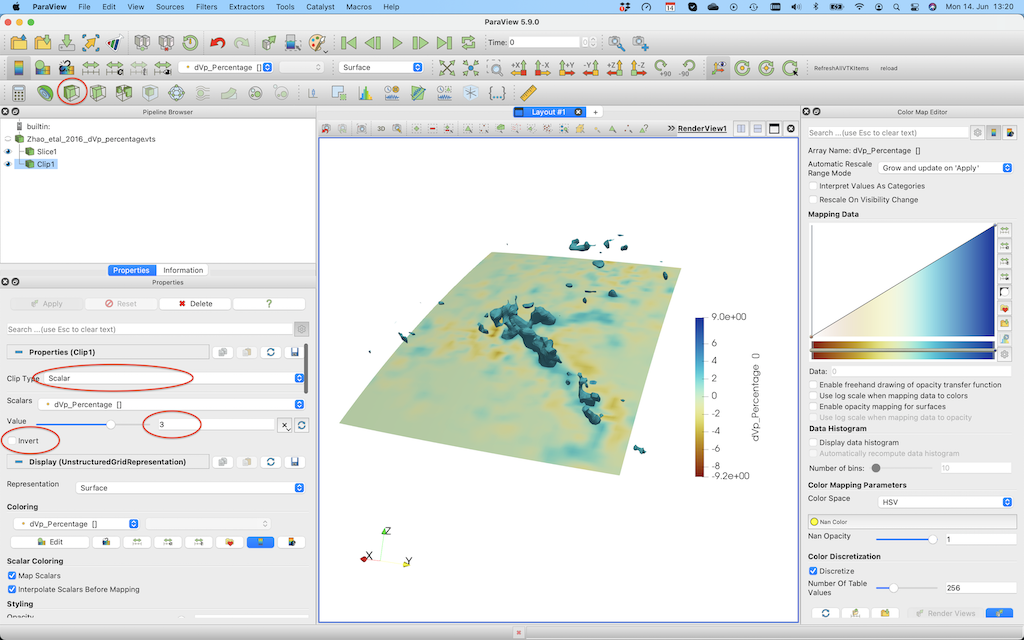Click the Contour filter icon
This screenshot has height=640, width=1024.
pos(45,93)
